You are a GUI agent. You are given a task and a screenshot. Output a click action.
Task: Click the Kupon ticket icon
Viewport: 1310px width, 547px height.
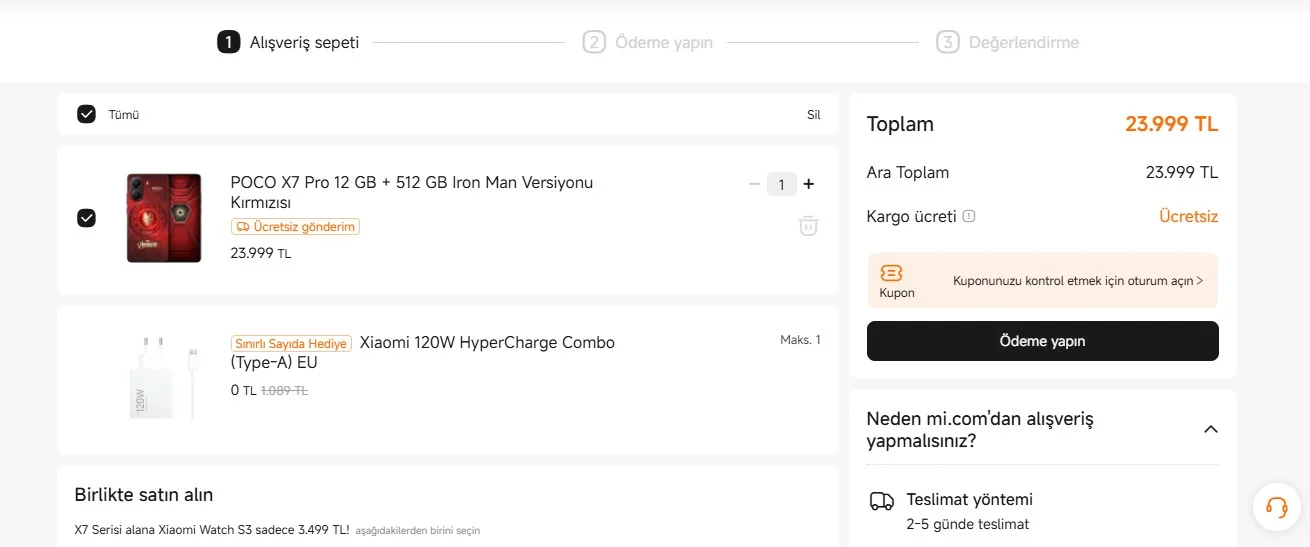(892, 273)
